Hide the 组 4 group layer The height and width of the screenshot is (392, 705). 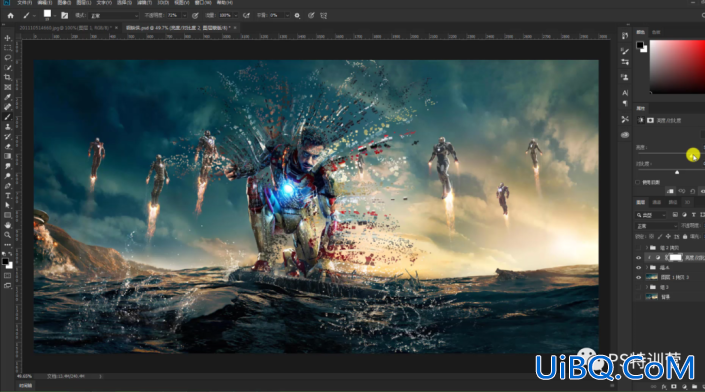point(638,267)
